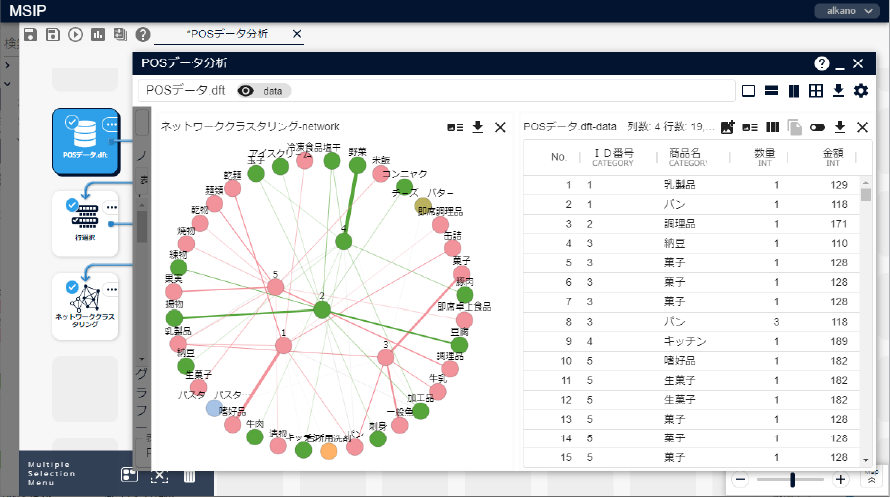Click the save icon in the top toolbar
The image size is (890, 498).
[31, 34]
